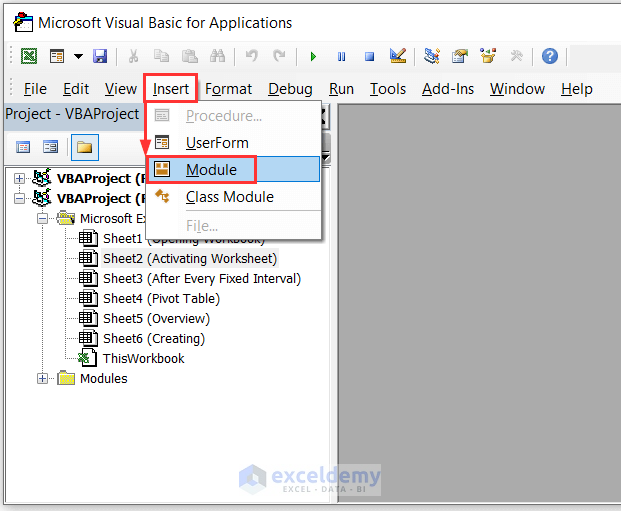
Task: Click the Project - VBAProject pane title
Action: 72,114
